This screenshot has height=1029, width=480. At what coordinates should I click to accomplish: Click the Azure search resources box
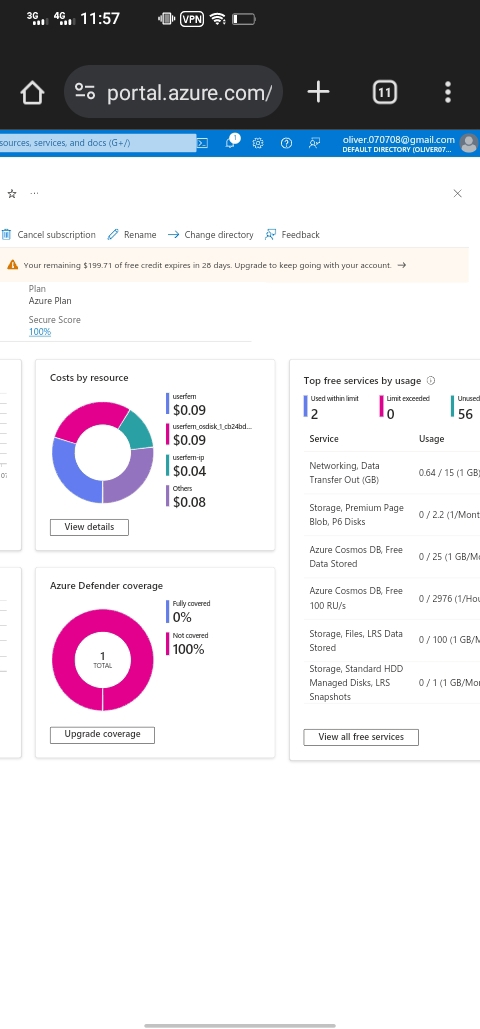click(x=98, y=142)
